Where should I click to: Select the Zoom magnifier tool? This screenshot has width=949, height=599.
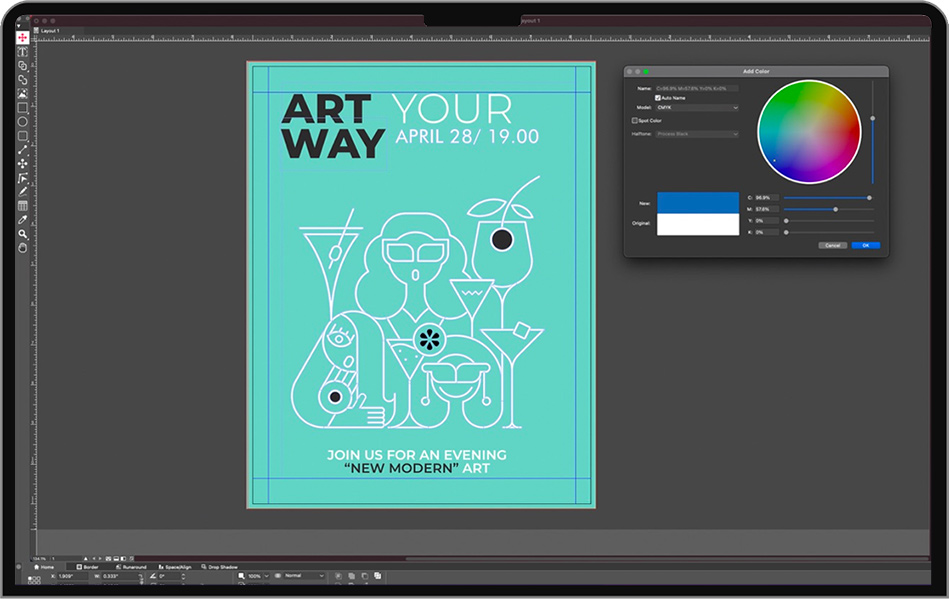[x=23, y=234]
